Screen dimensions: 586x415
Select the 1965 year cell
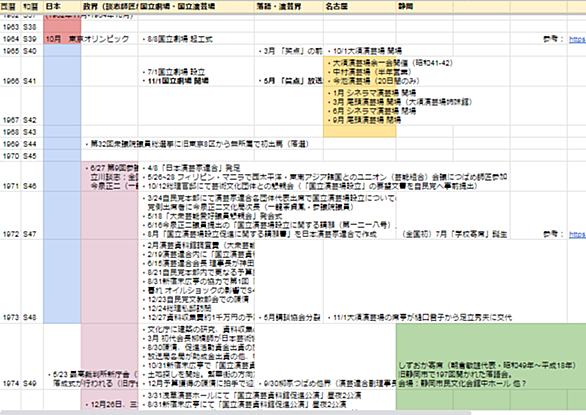(10, 51)
